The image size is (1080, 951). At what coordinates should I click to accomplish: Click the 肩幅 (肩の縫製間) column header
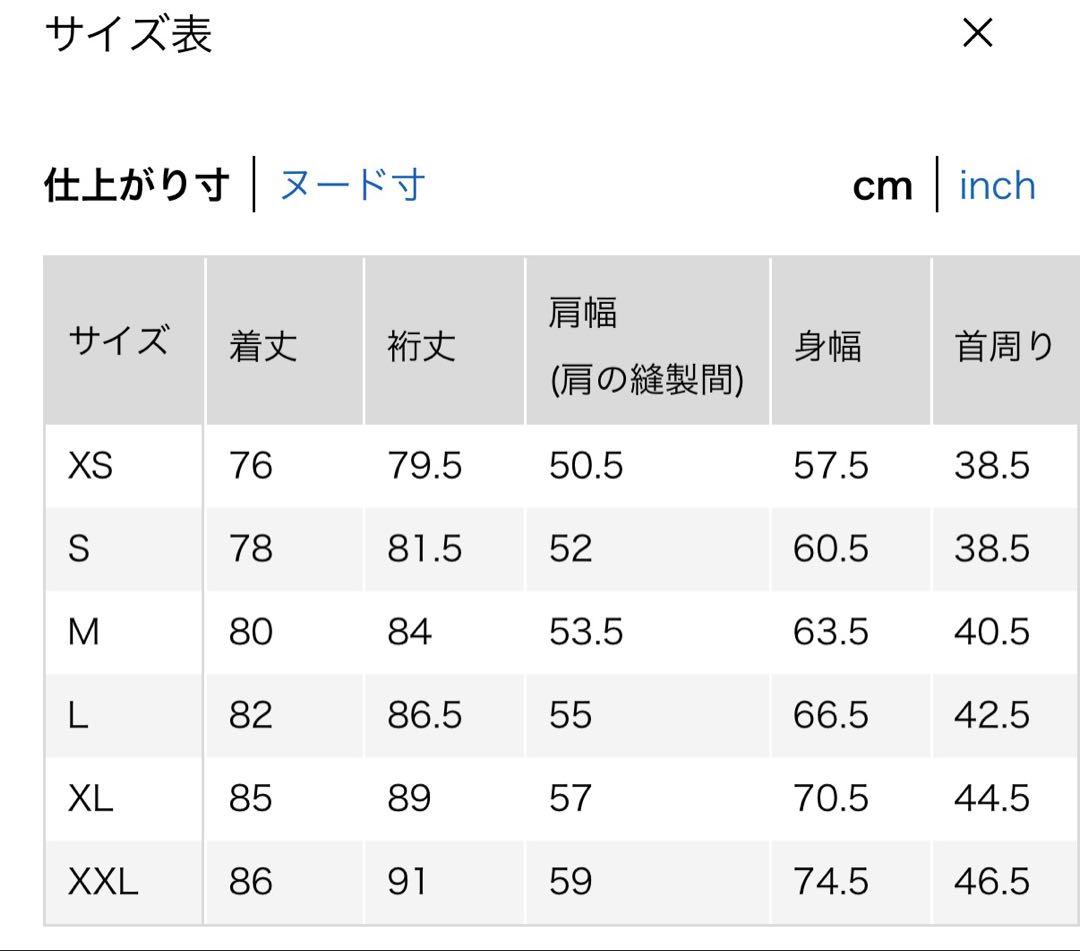click(646, 346)
